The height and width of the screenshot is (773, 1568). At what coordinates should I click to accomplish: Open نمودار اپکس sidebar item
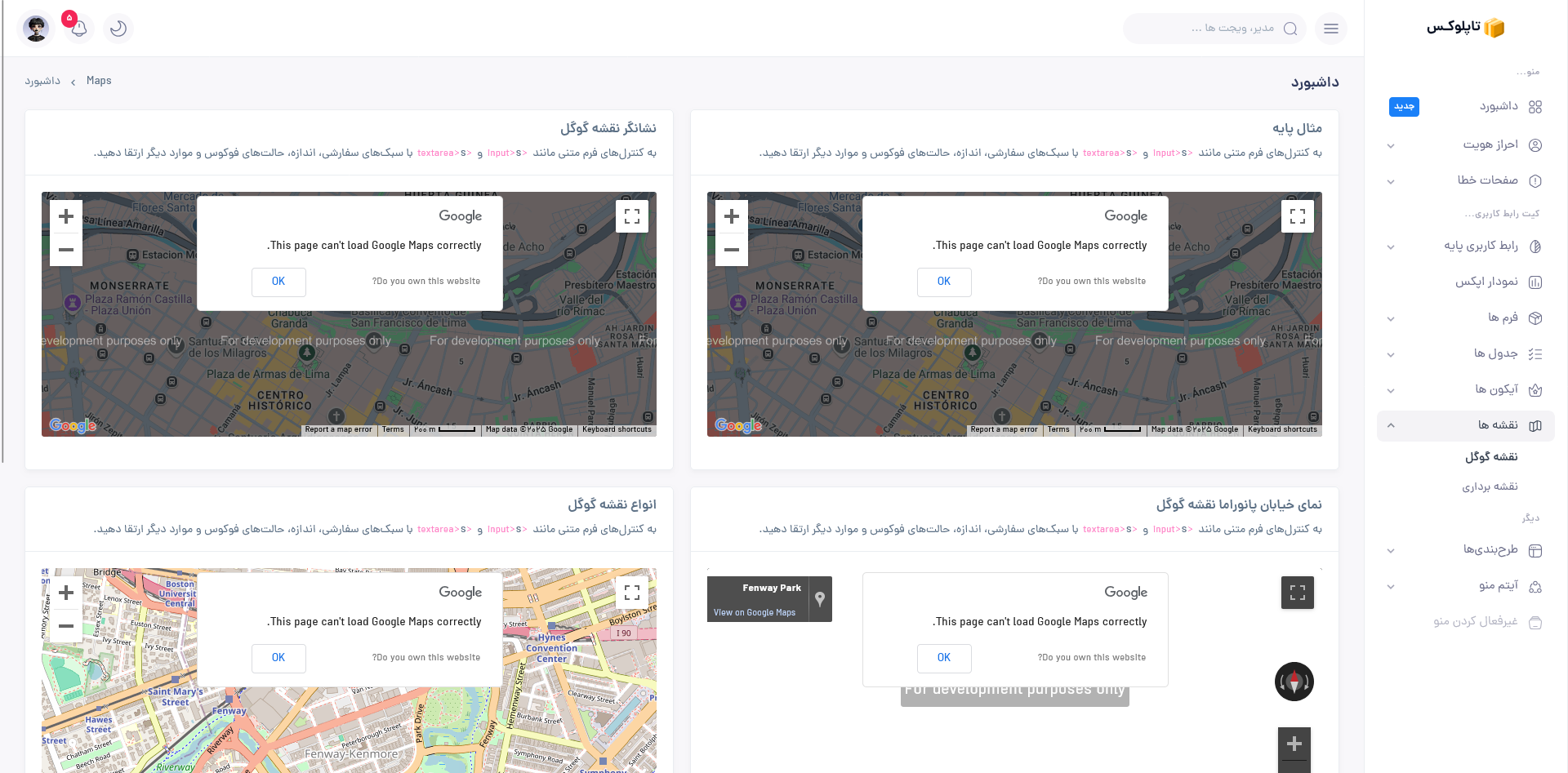tap(1466, 282)
